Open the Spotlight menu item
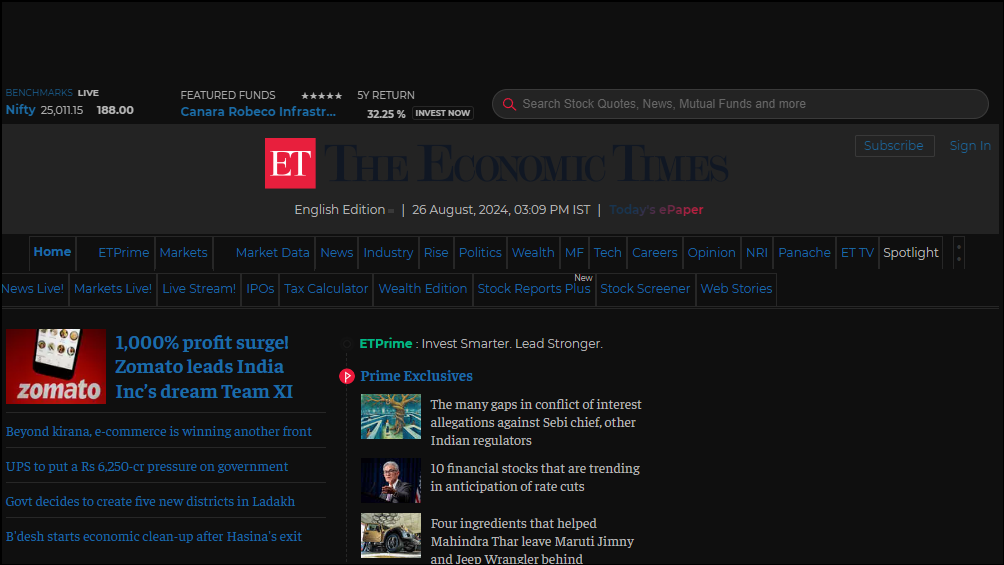 click(x=911, y=252)
